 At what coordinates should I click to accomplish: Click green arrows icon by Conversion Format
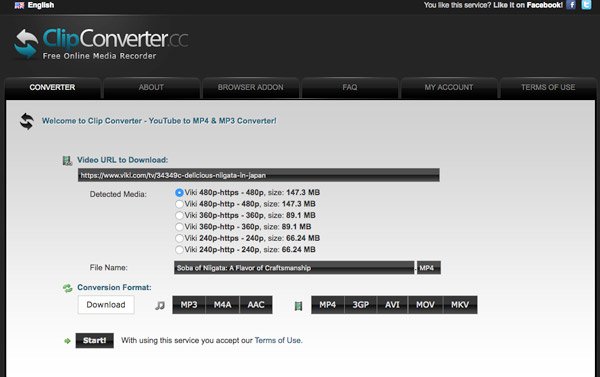point(68,288)
